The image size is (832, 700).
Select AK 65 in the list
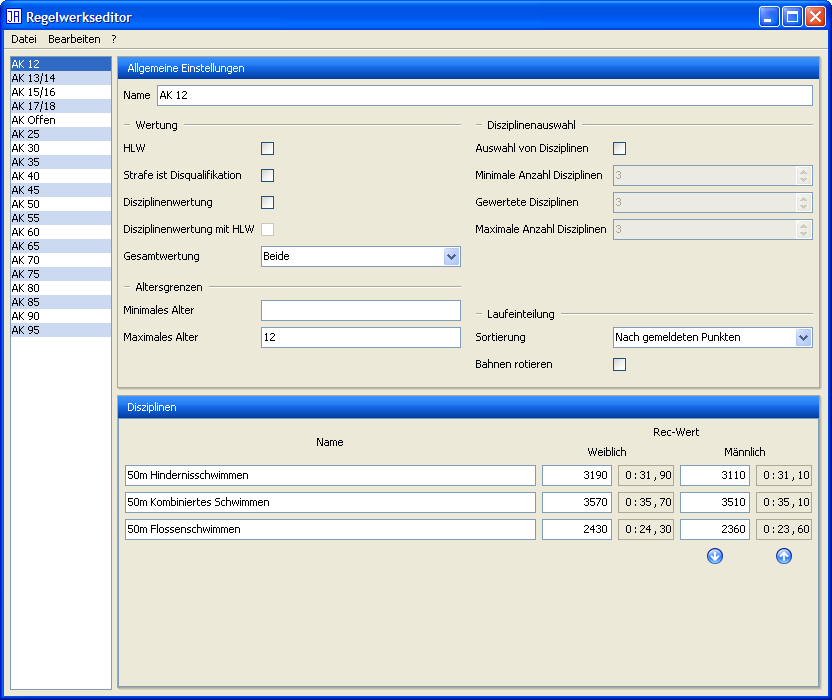pyautogui.click(x=61, y=246)
